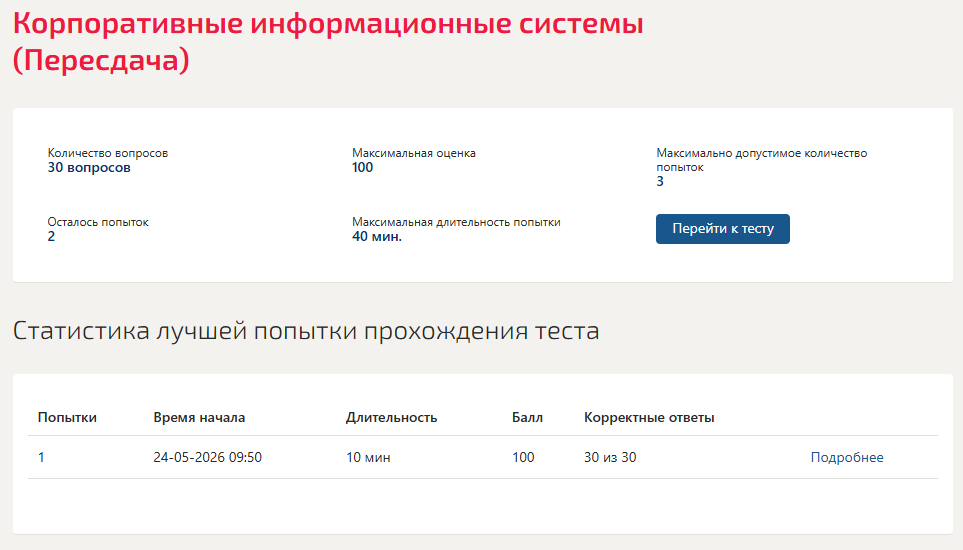This screenshot has width=963, height=550.
Task: Click the page title 'Корпоративные информационные системы'
Action: click(x=329, y=24)
